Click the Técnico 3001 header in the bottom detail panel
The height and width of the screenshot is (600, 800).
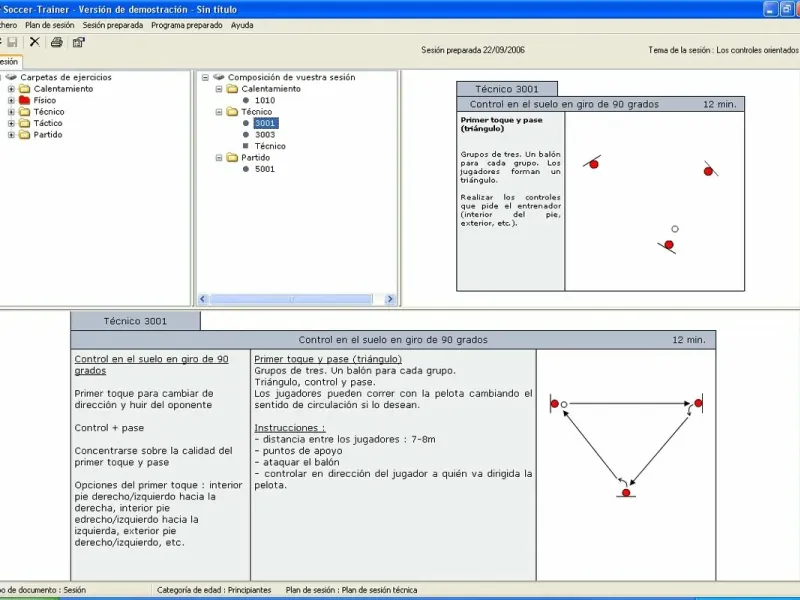point(135,321)
